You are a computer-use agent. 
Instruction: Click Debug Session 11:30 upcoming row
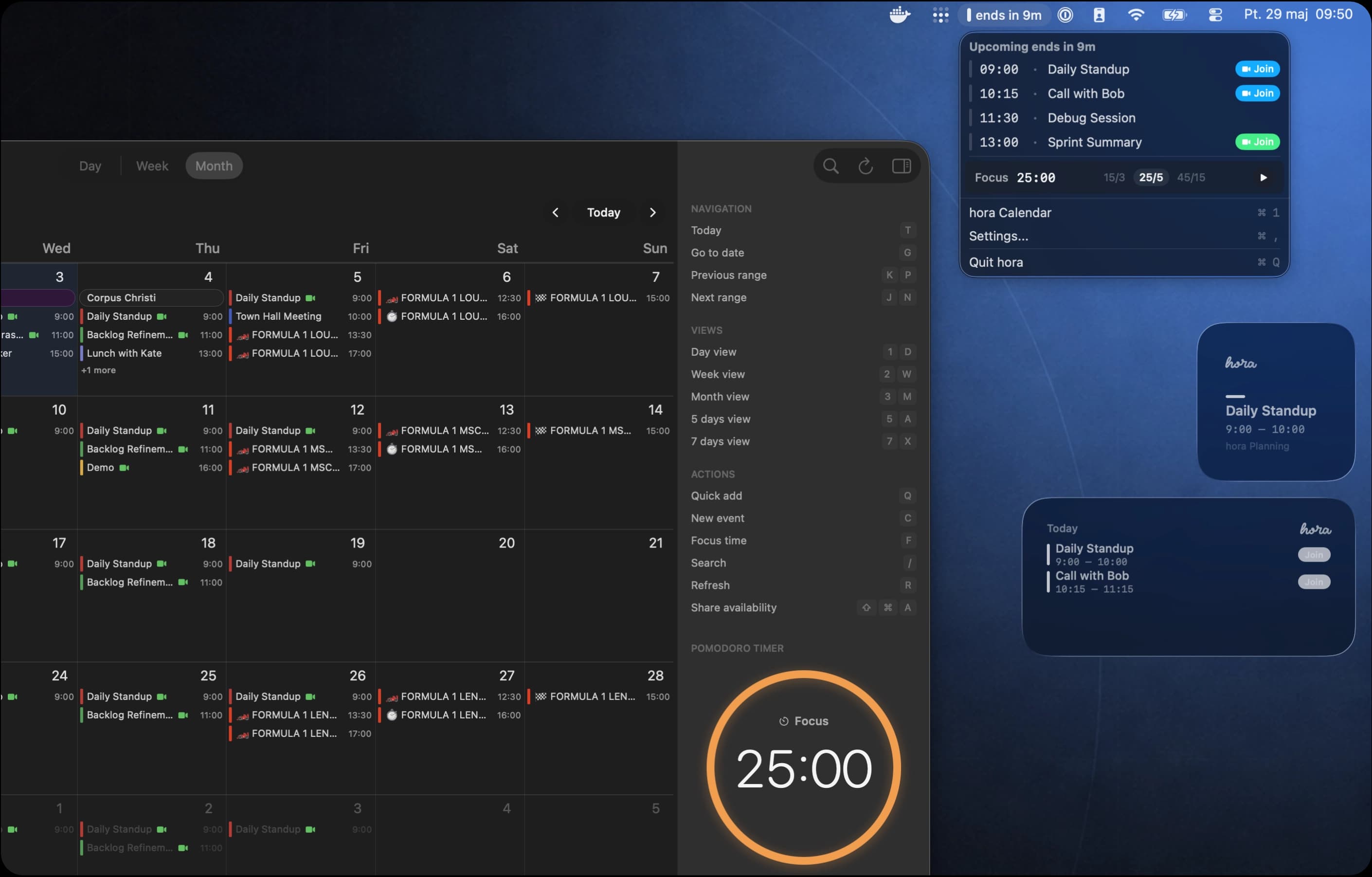point(1123,118)
